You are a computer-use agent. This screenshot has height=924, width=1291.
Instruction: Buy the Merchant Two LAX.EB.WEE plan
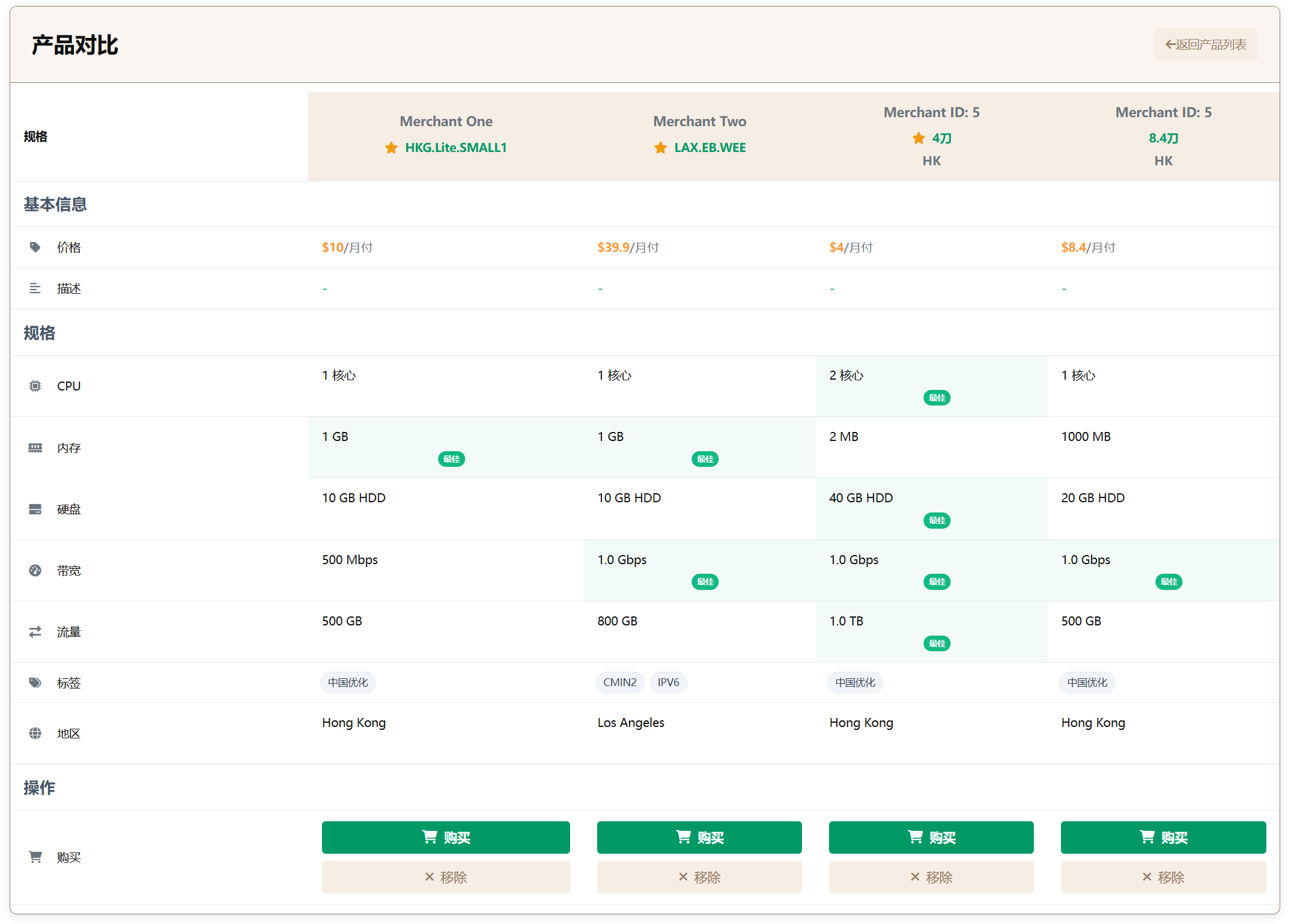699,837
